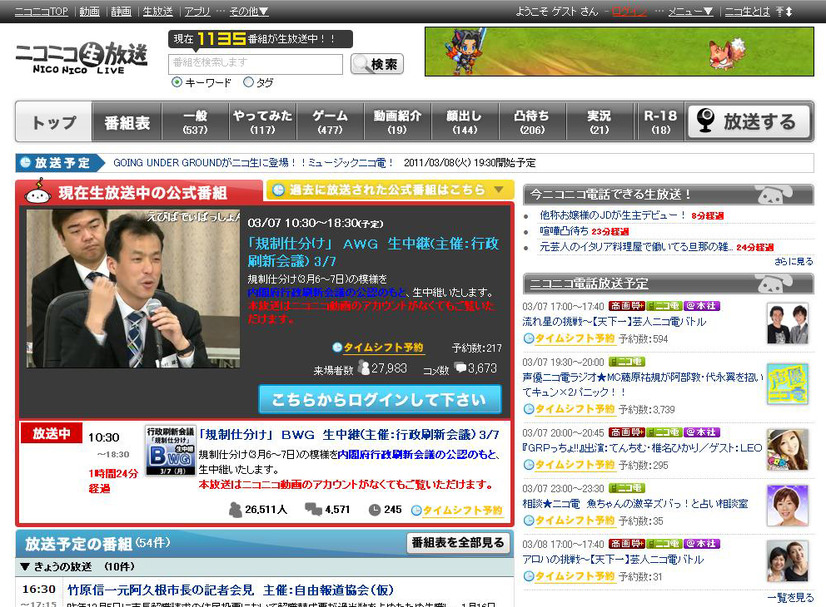Image resolution: width=826 pixels, height=607 pixels.
Task: Open 喧嘩凸待ち broadcast link
Action: (564, 231)
